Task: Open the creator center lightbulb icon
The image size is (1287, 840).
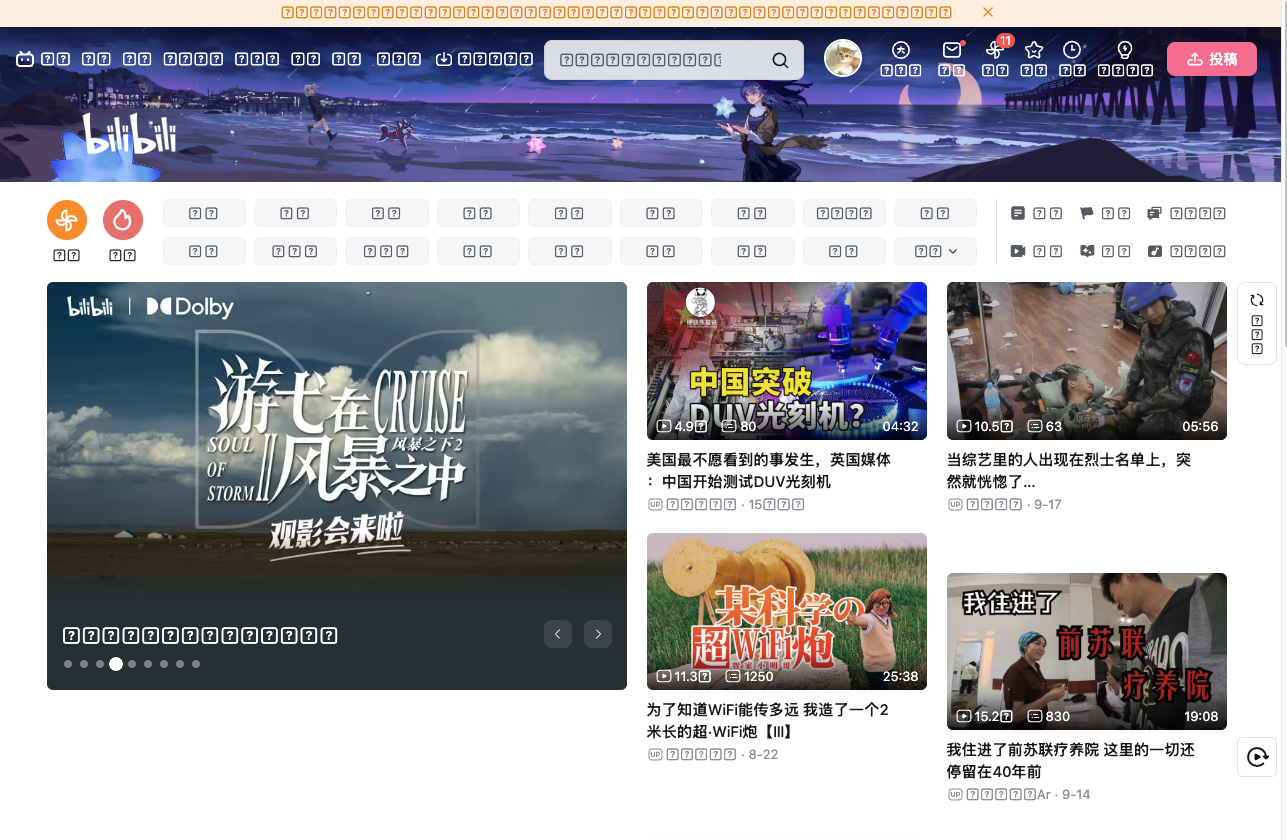Action: point(1125,50)
